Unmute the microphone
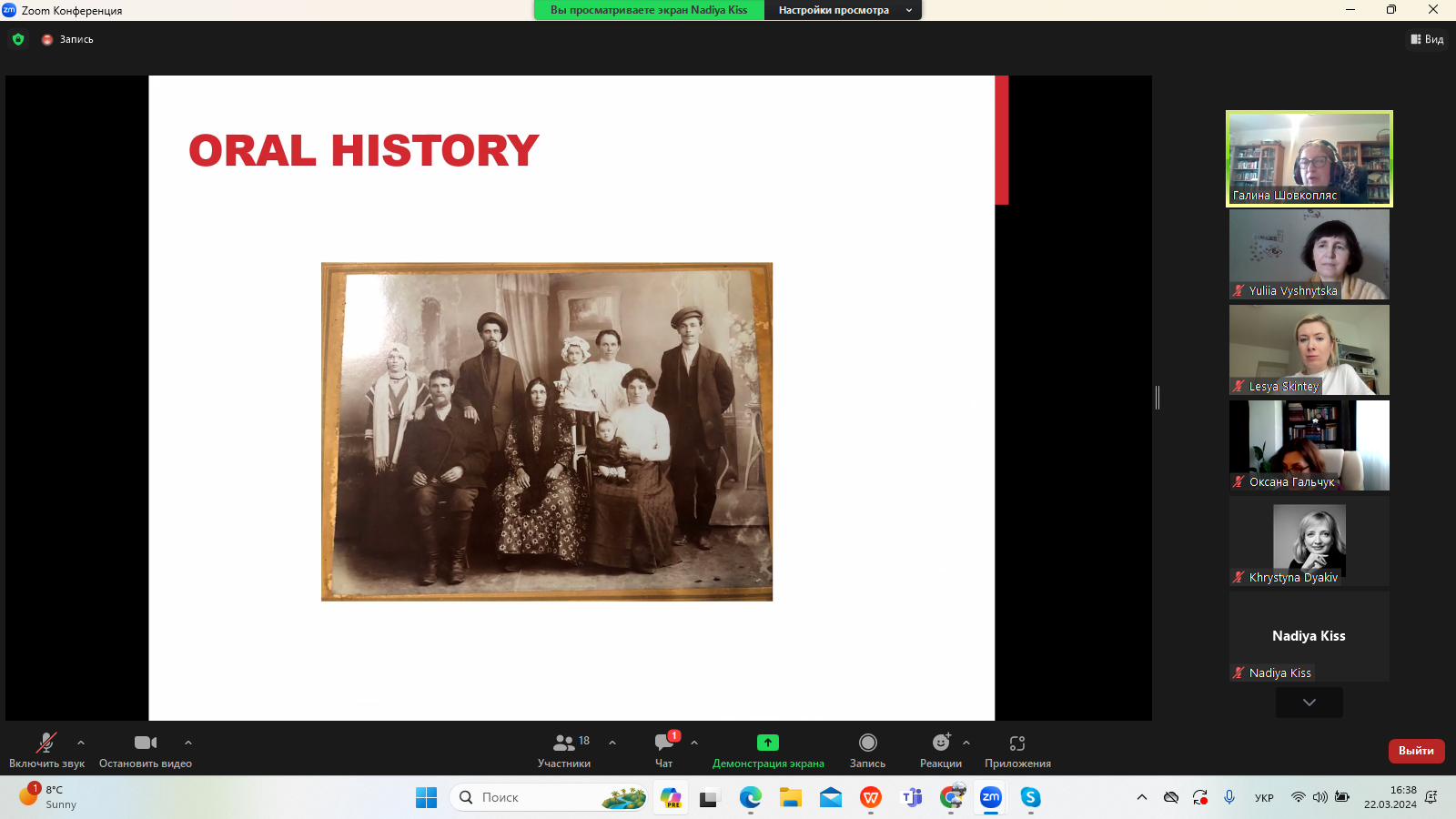The width and height of the screenshot is (1456, 819). coord(46,751)
